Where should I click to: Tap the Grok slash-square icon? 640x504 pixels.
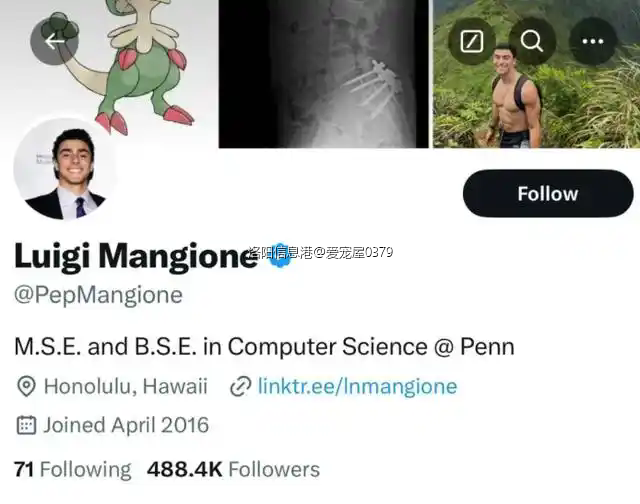472,41
